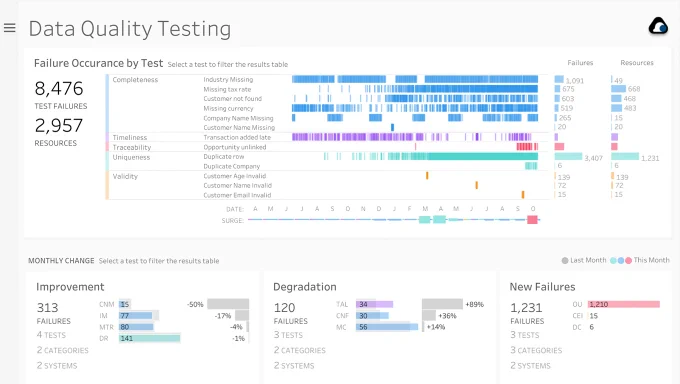
Task: Click the Customer Name Missing blue marker
Action: (392, 127)
